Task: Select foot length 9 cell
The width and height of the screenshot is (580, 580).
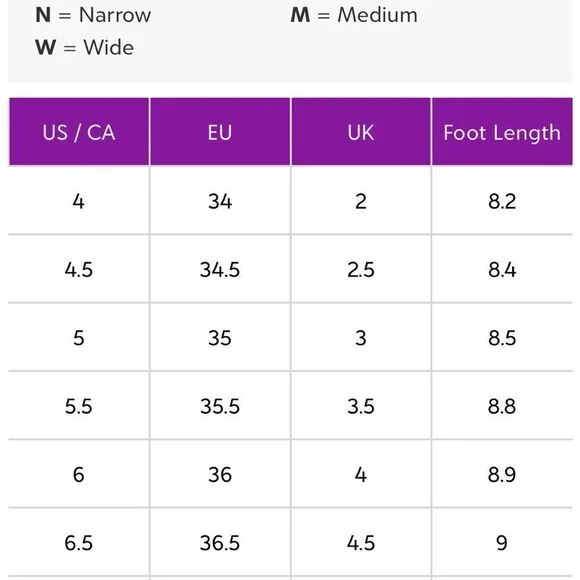Action: [502, 543]
